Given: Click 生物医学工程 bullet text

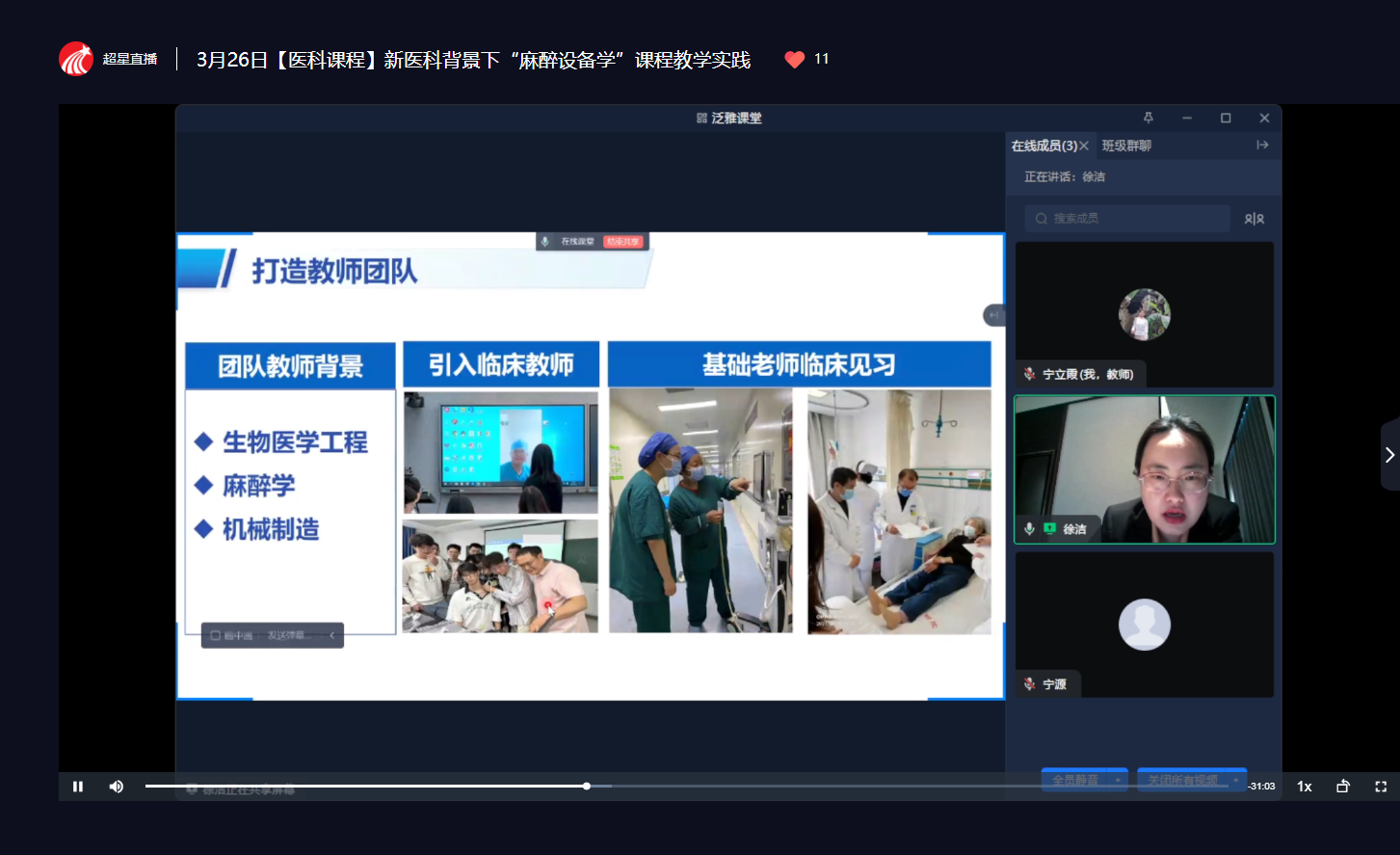Looking at the screenshot, I should tap(295, 442).
